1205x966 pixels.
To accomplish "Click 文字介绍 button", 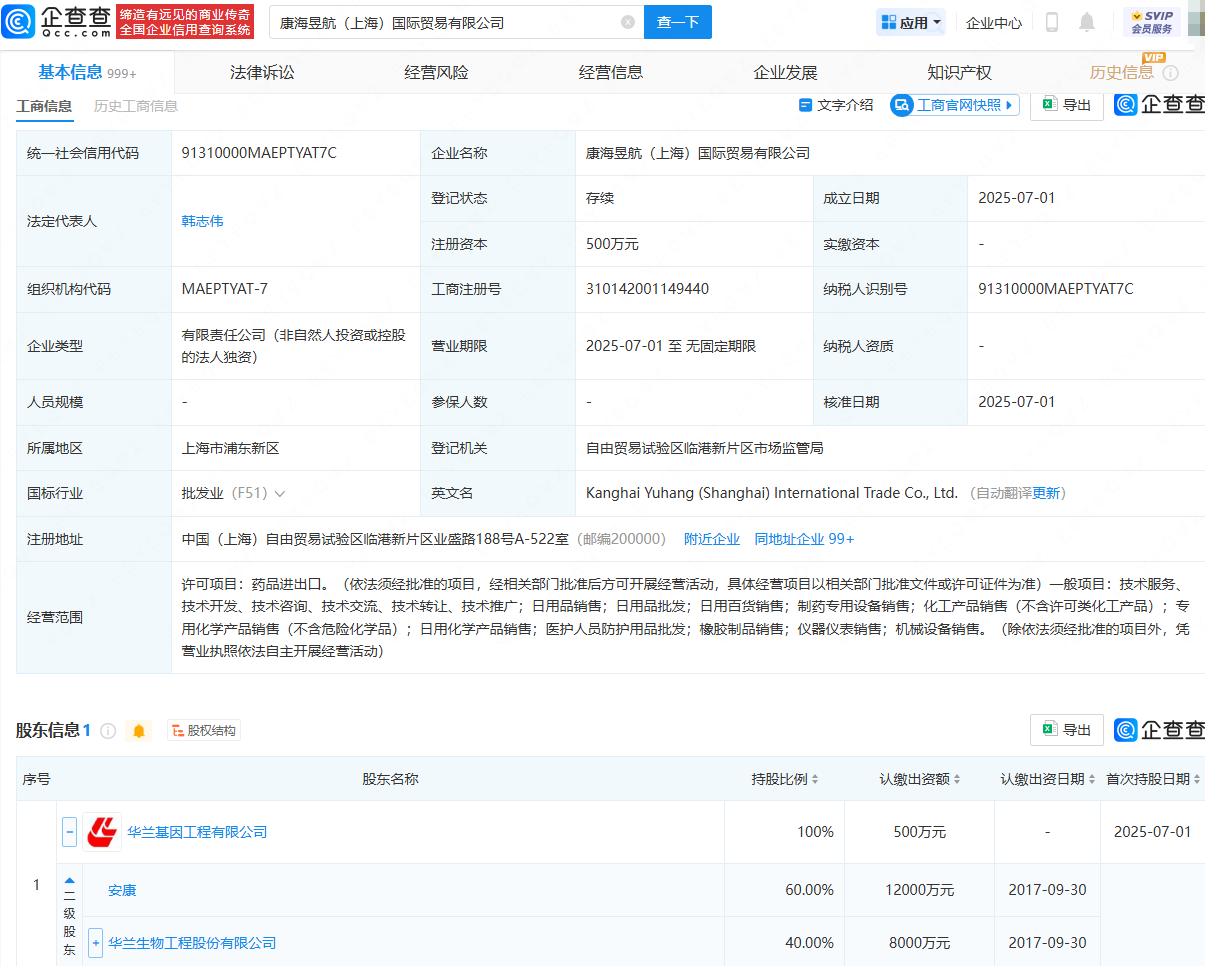I will 836,105.
